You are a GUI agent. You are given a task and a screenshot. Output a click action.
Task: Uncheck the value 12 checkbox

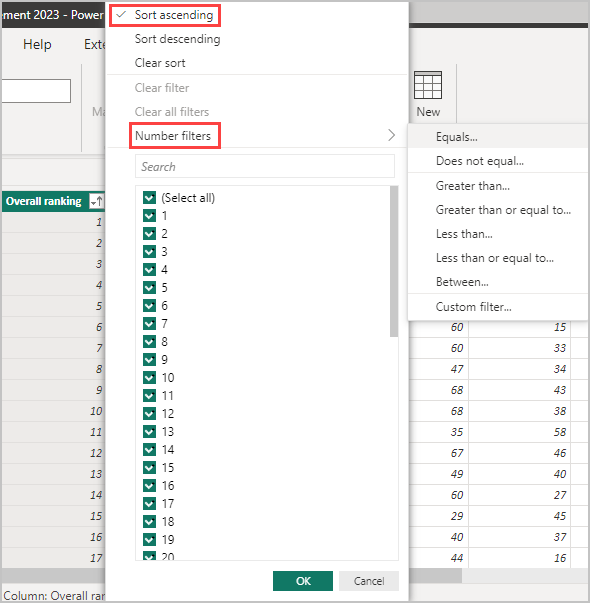tap(149, 414)
